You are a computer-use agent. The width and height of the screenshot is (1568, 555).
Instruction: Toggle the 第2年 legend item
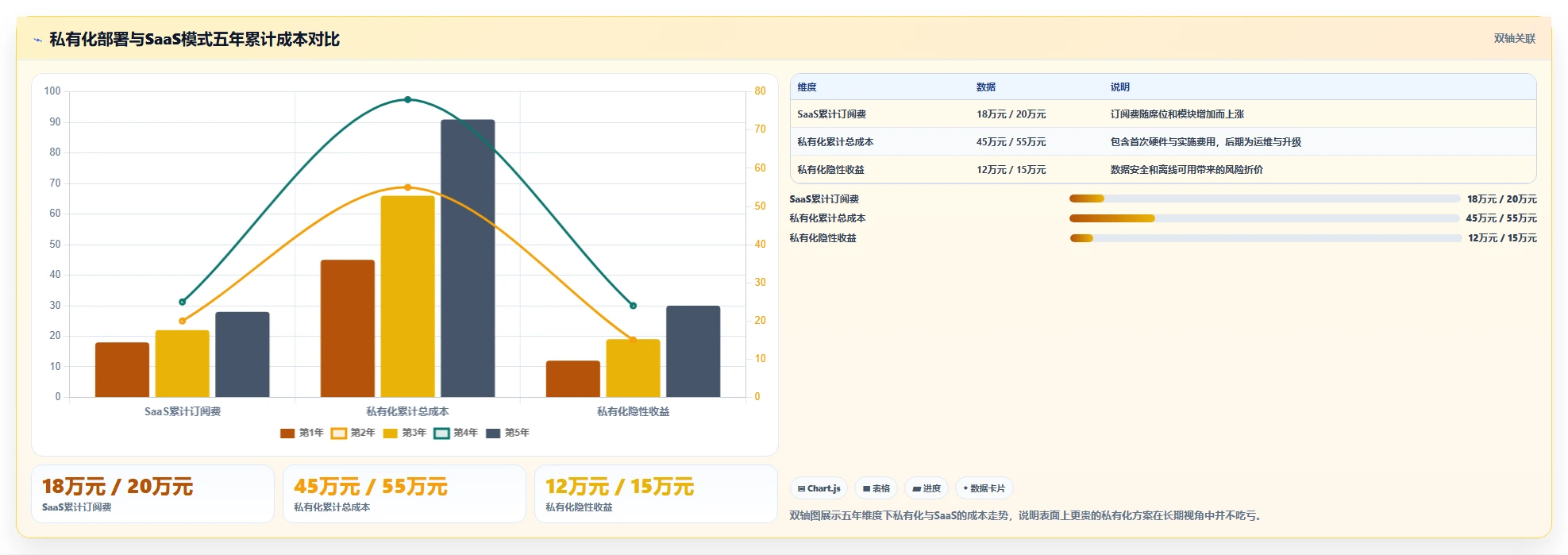[x=353, y=434]
